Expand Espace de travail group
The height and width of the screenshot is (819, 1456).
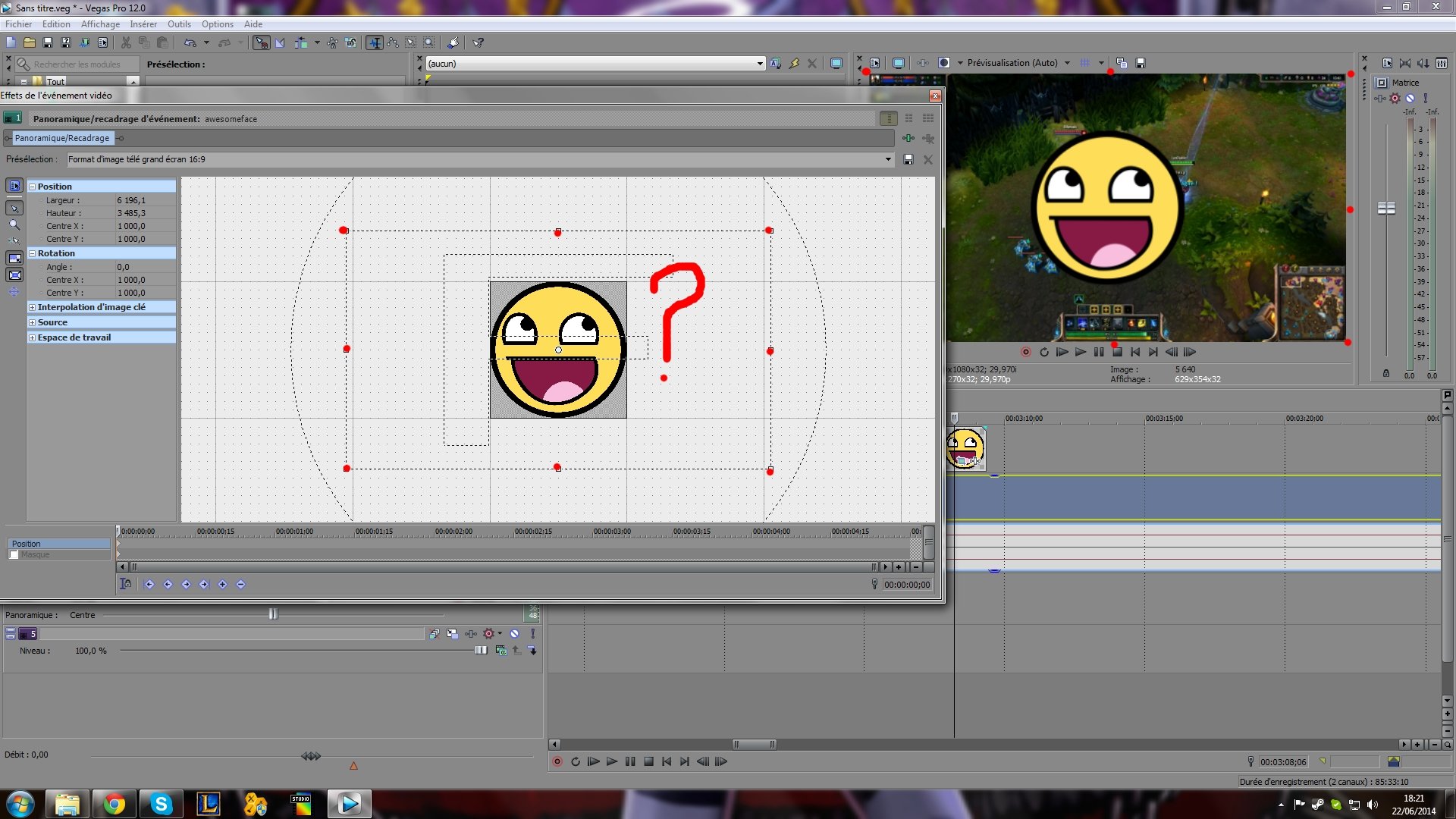(x=33, y=337)
